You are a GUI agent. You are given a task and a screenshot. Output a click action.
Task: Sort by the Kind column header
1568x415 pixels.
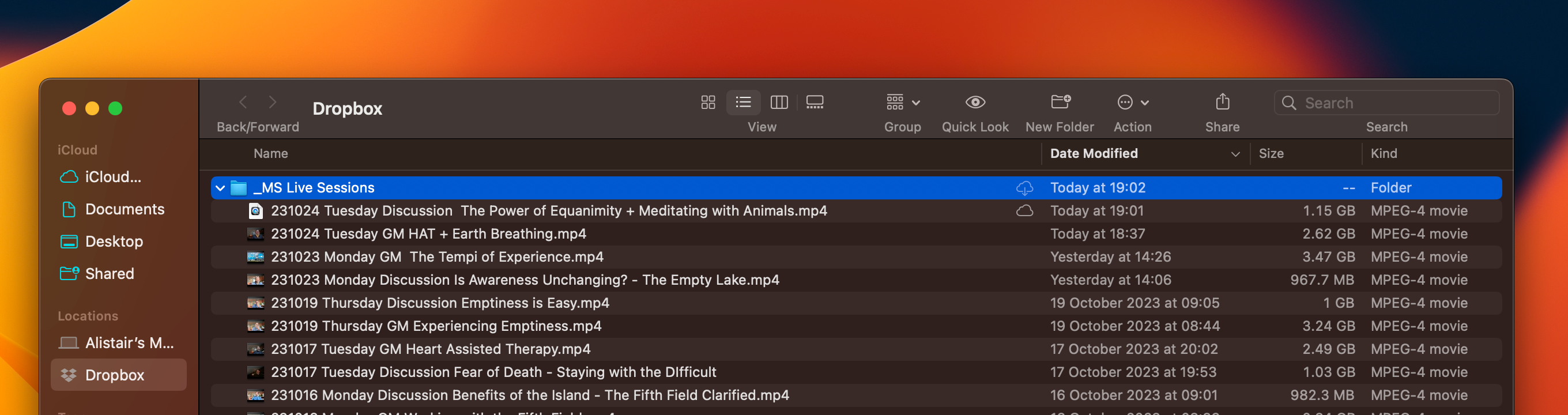(x=1384, y=153)
